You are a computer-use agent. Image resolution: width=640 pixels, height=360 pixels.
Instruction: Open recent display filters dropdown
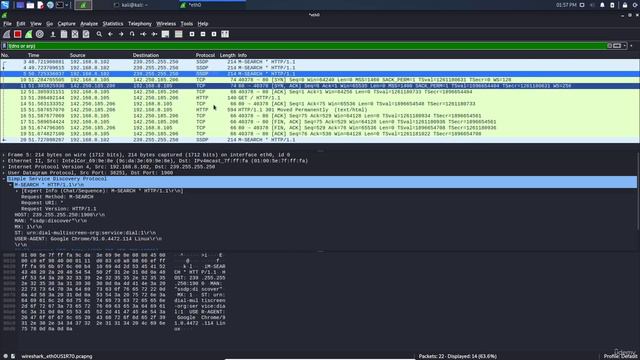coord(625,46)
